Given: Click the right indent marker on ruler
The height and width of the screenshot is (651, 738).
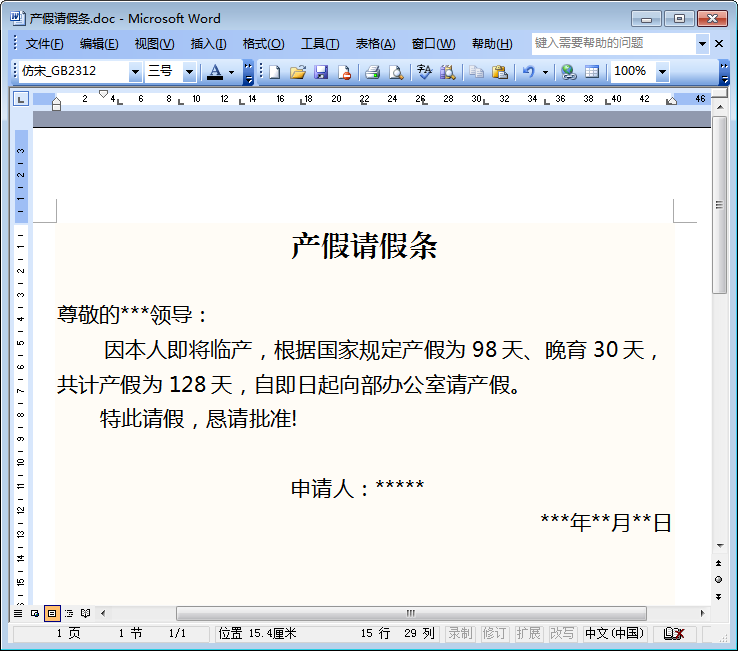Looking at the screenshot, I should [x=672, y=100].
